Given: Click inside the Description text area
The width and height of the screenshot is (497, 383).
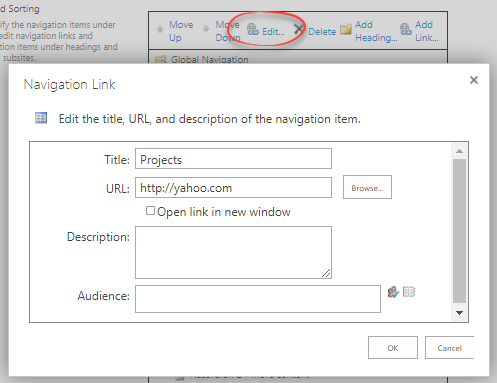Looking at the screenshot, I should (233, 252).
